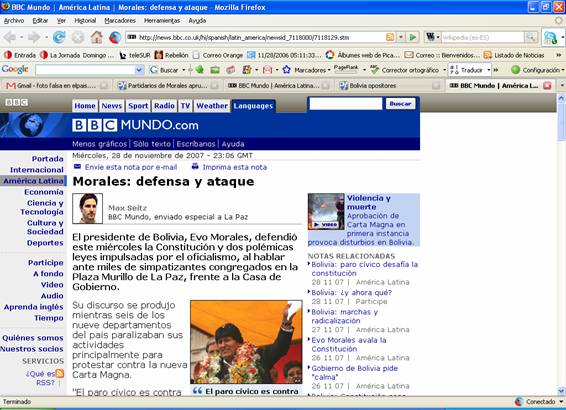Click in the BBC site search field
Viewport: 566px width, 410px height.
345,104
